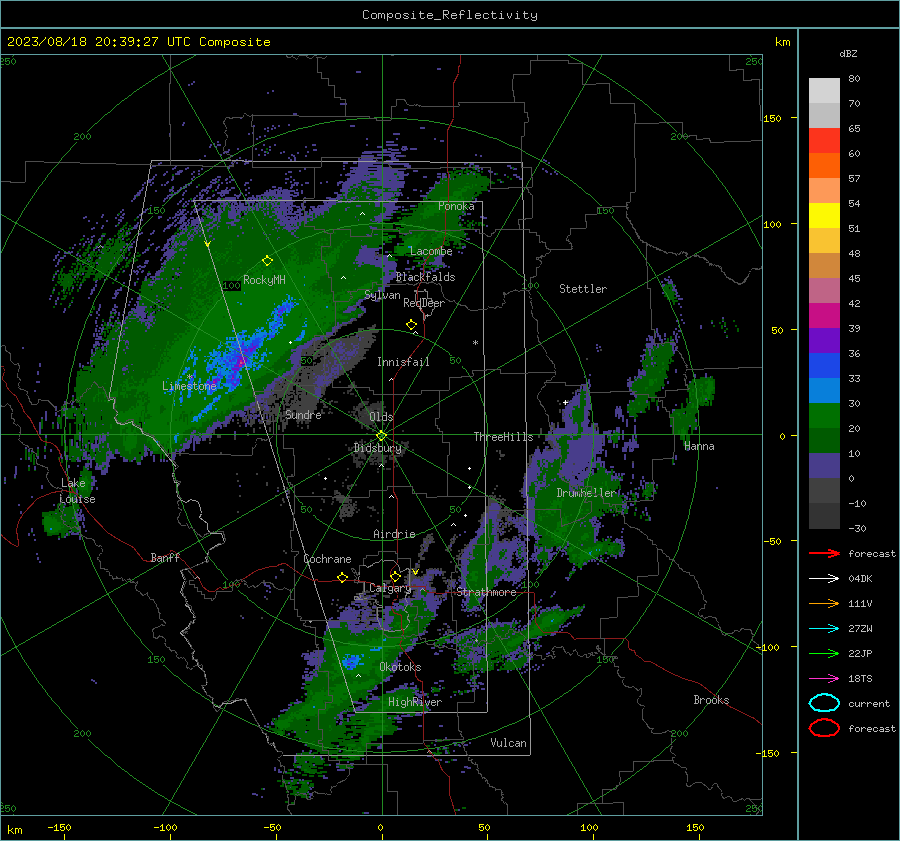Viewport: 900px width, 841px height.
Task: Click the Airdrie city label
Action: click(x=394, y=534)
